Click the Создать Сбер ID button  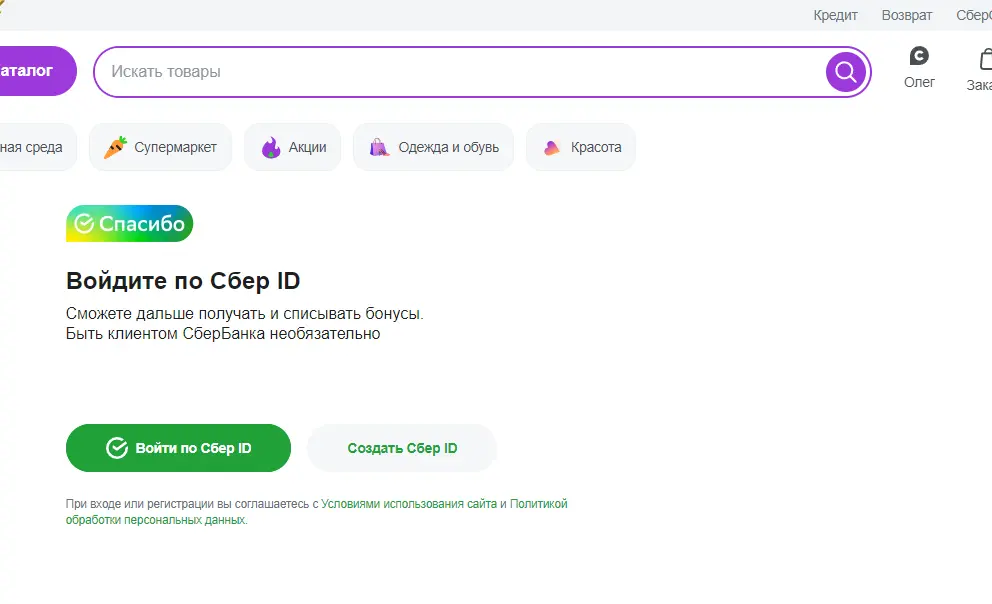tap(402, 448)
